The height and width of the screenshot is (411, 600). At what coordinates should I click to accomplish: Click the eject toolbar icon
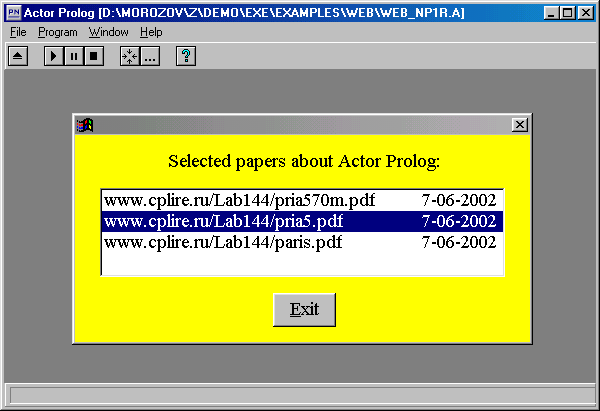point(18,56)
